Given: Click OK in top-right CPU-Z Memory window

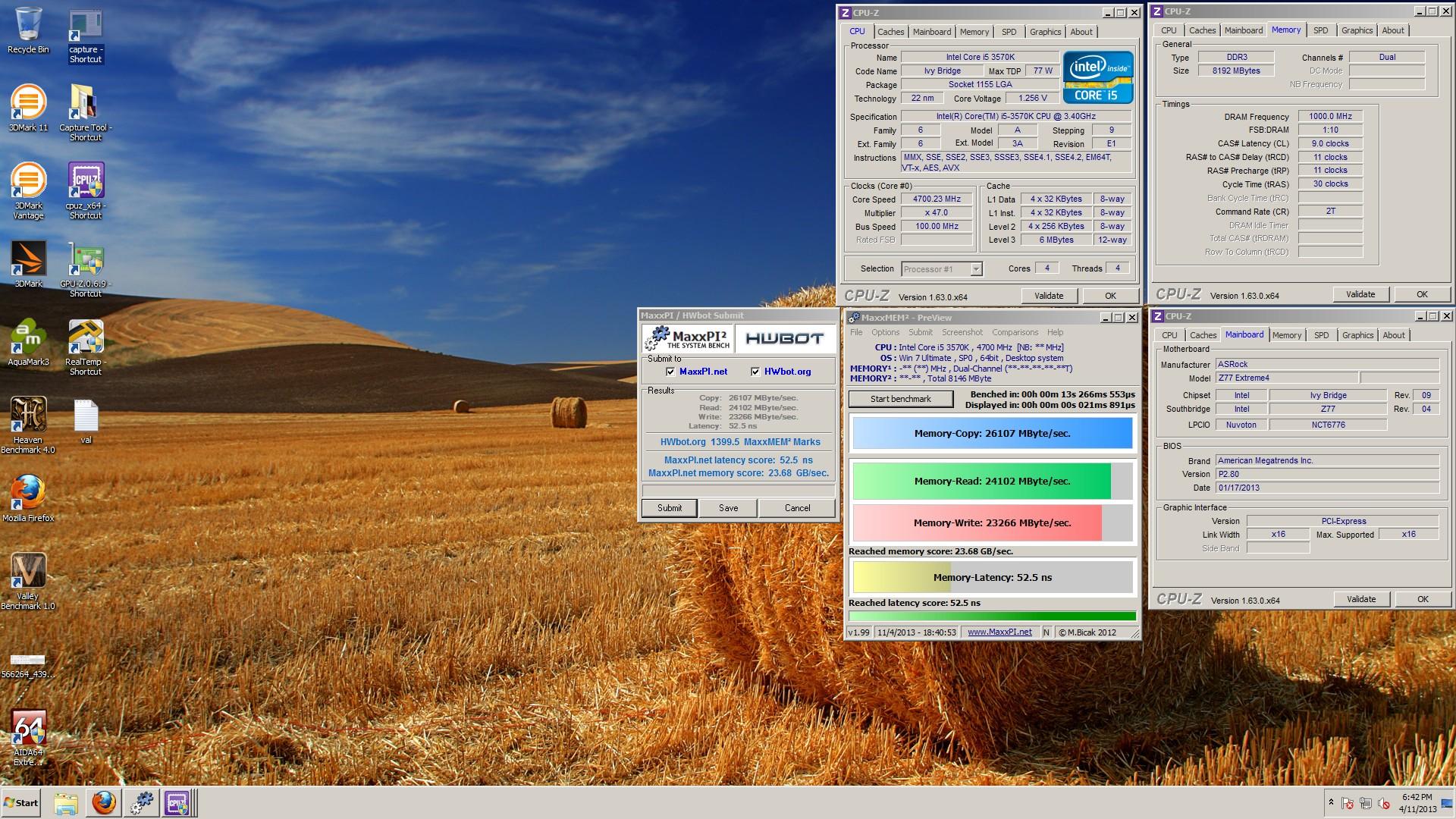Looking at the screenshot, I should pyautogui.click(x=1422, y=294).
